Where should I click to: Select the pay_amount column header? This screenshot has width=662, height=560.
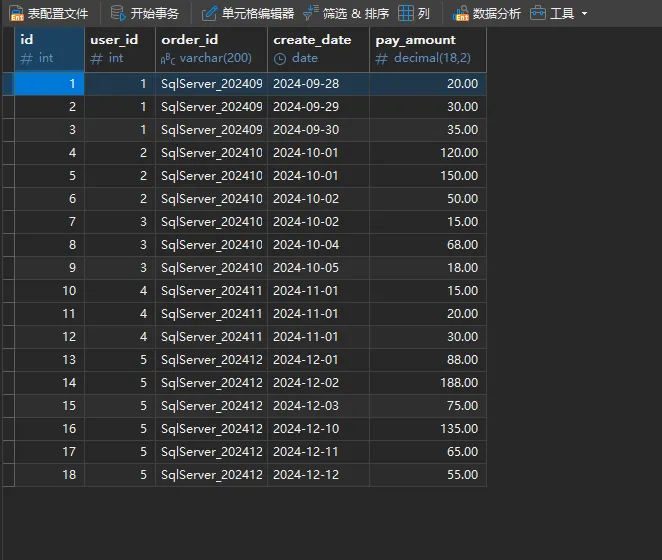click(x=427, y=48)
